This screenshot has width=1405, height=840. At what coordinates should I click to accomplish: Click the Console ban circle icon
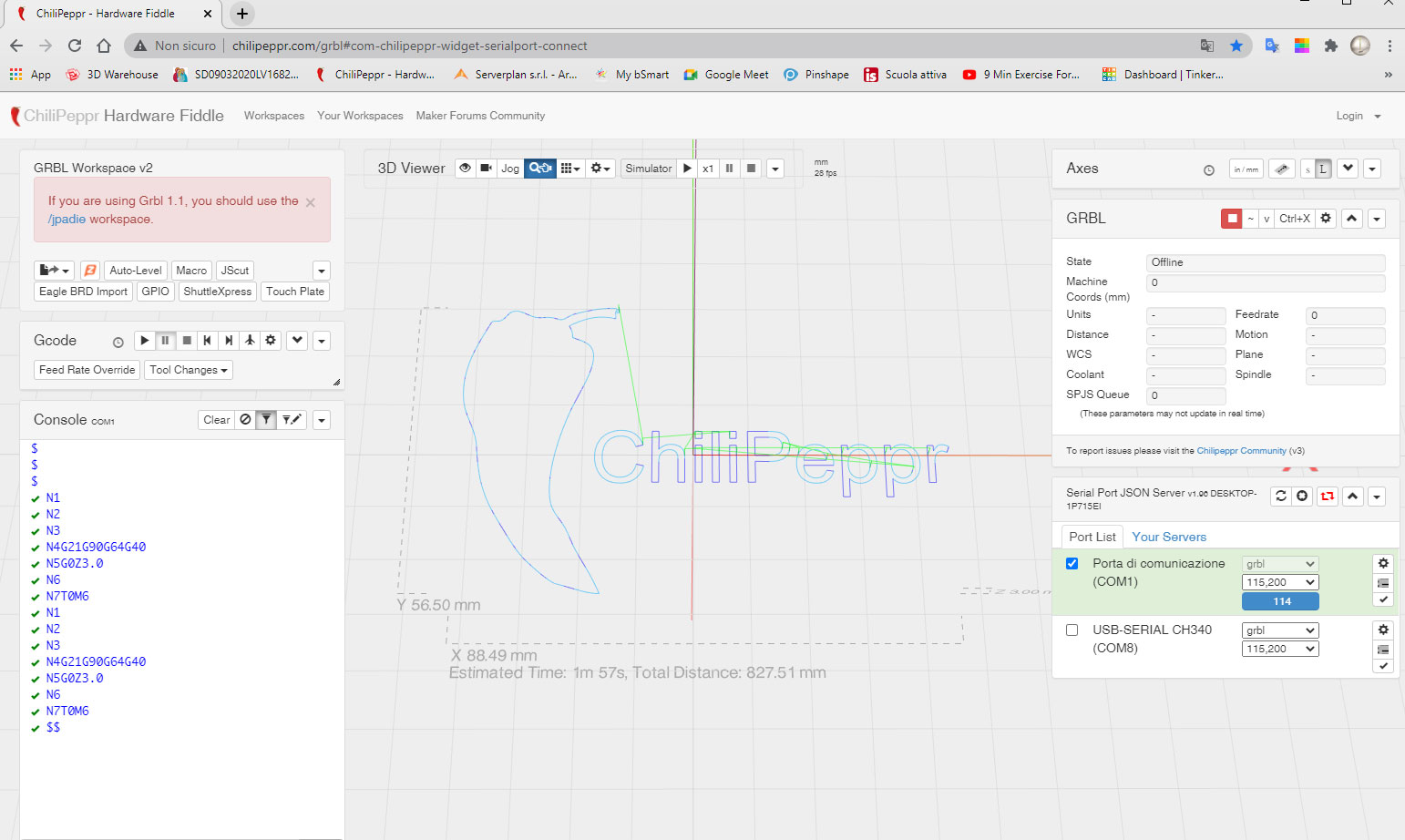(x=245, y=420)
